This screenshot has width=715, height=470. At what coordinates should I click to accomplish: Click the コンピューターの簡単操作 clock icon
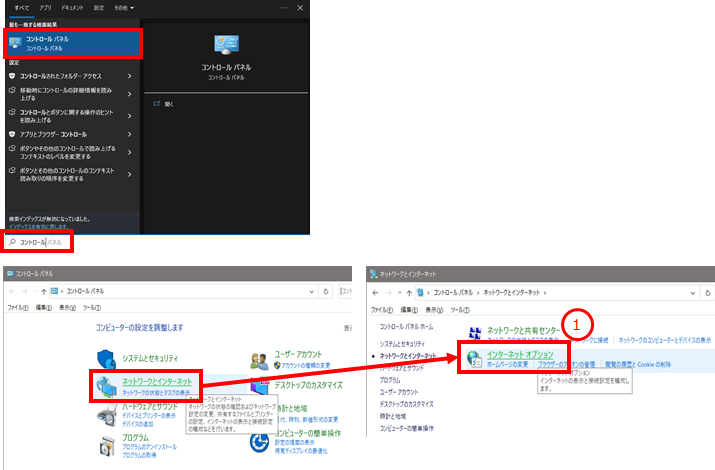(259, 442)
